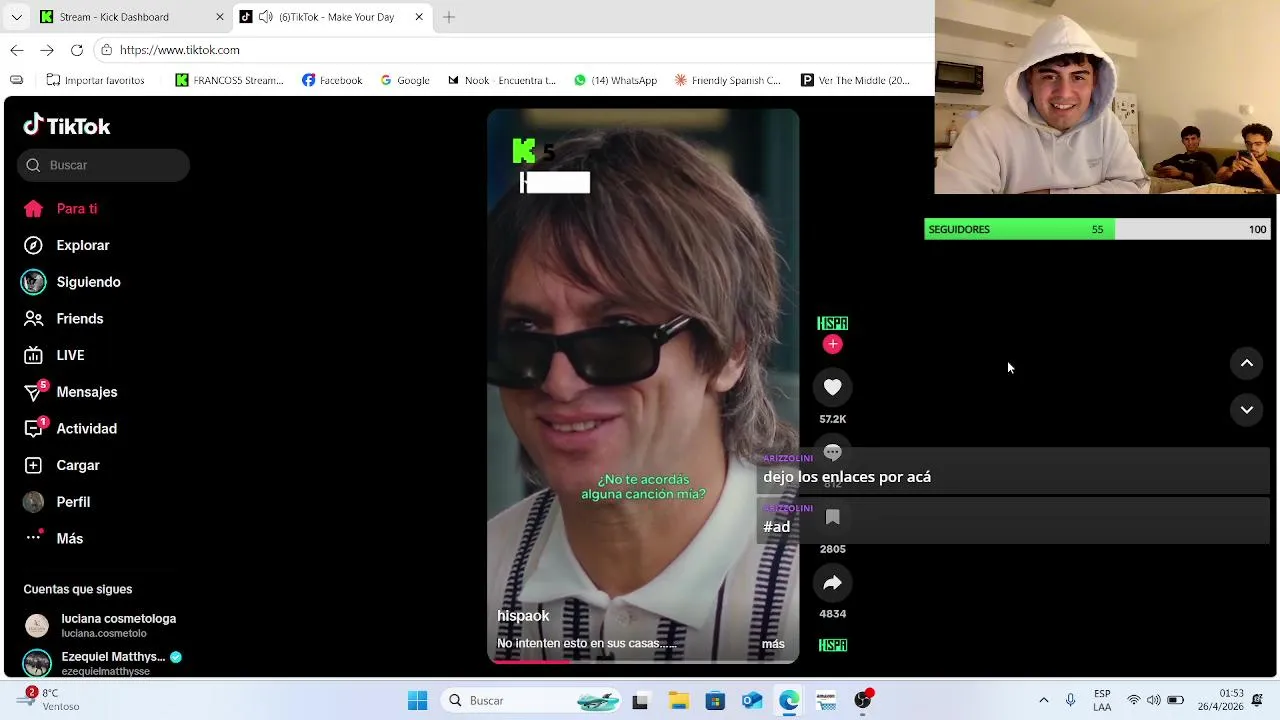Open the Para ti feed
Viewport: 1280px width, 720px height.
pos(62,209)
